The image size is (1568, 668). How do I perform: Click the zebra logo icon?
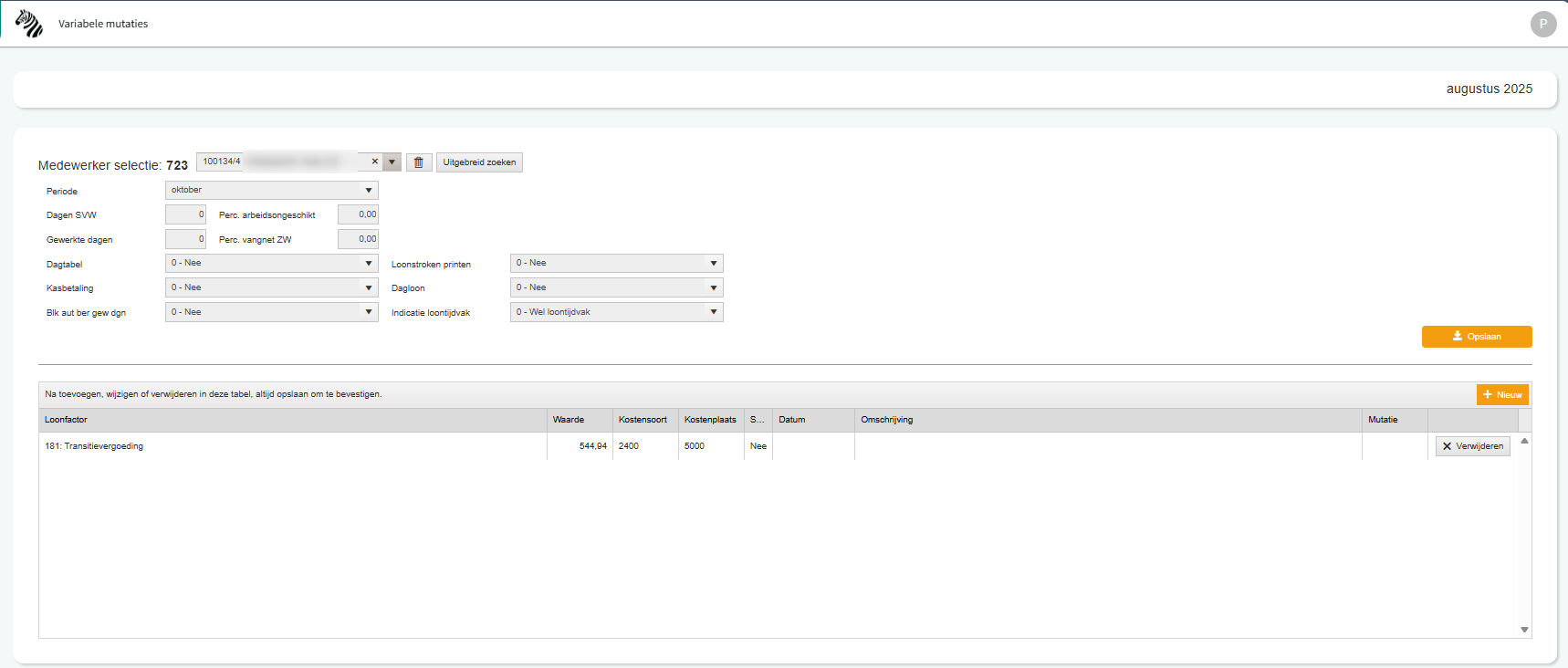(29, 24)
